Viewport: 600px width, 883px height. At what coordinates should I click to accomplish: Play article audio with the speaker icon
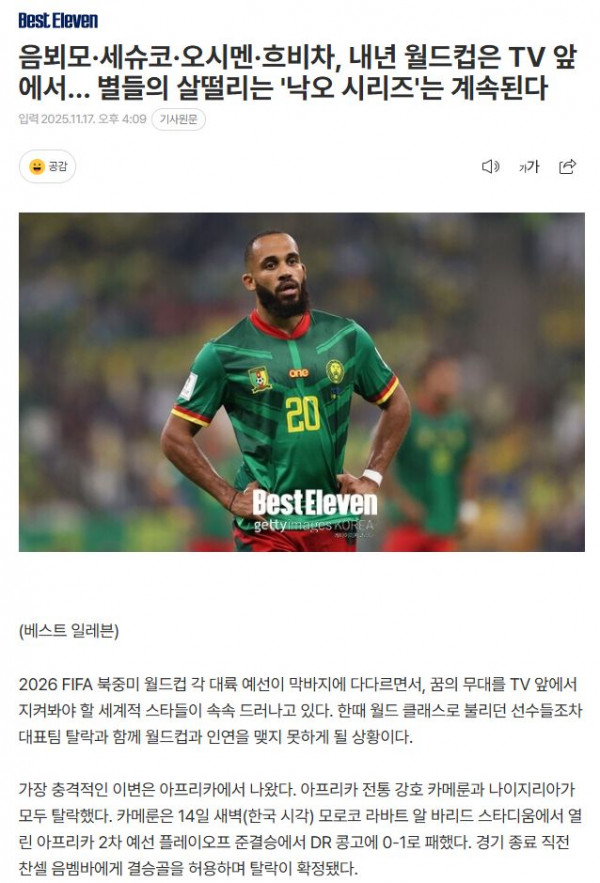coord(490,167)
